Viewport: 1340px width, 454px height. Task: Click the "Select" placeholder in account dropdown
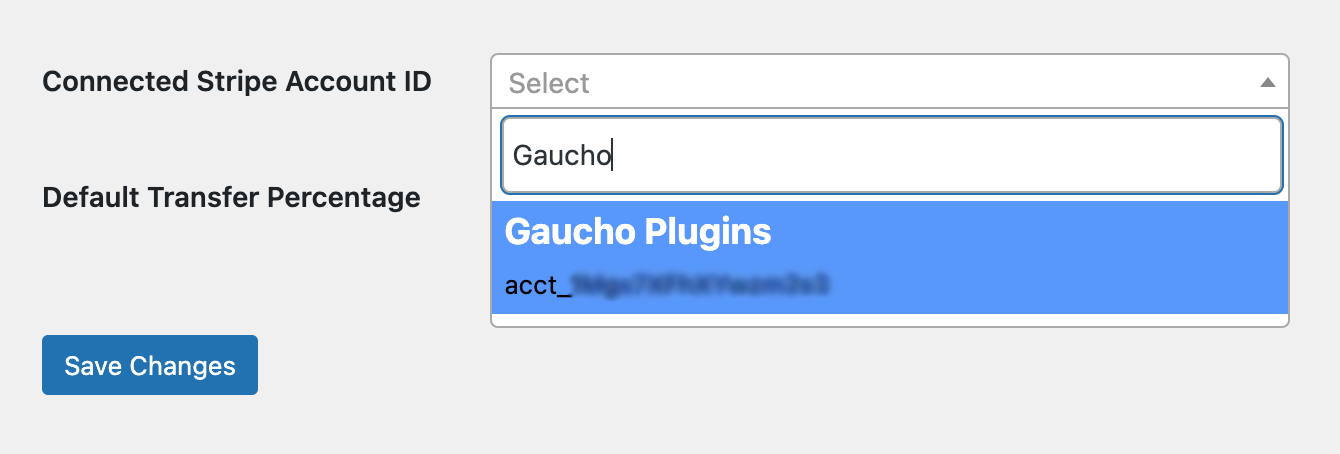[x=549, y=83]
